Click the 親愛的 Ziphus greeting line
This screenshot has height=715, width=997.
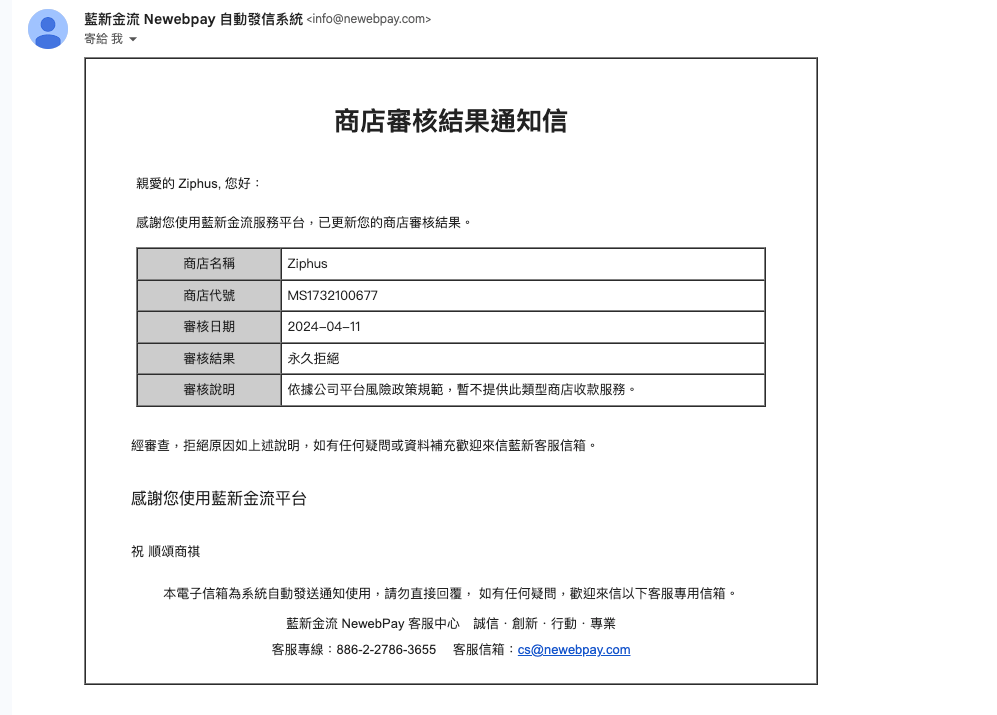(x=198, y=183)
